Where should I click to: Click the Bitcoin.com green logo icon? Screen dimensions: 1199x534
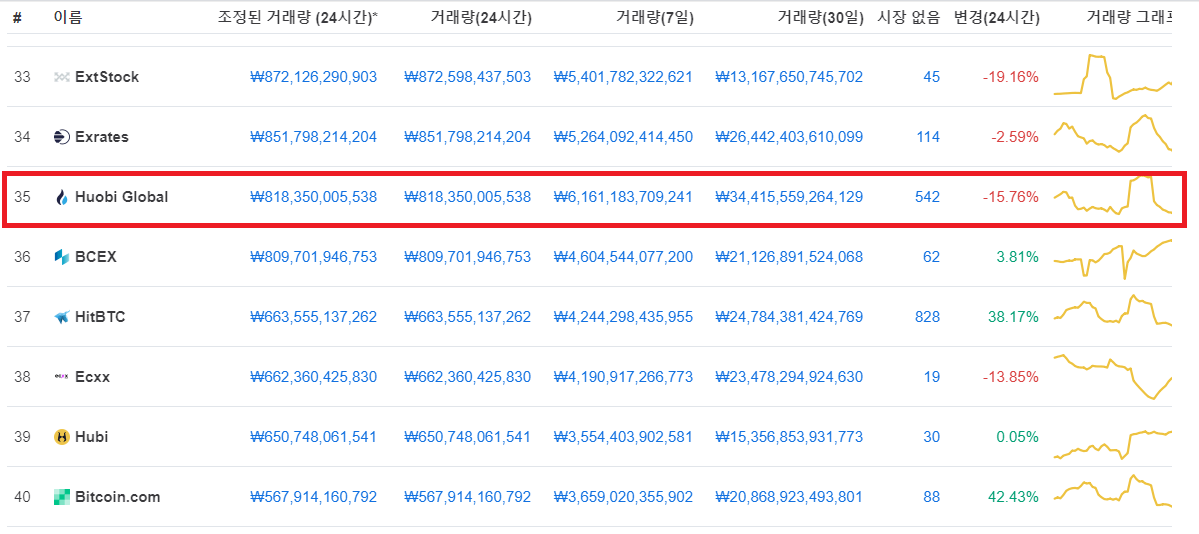click(62, 497)
